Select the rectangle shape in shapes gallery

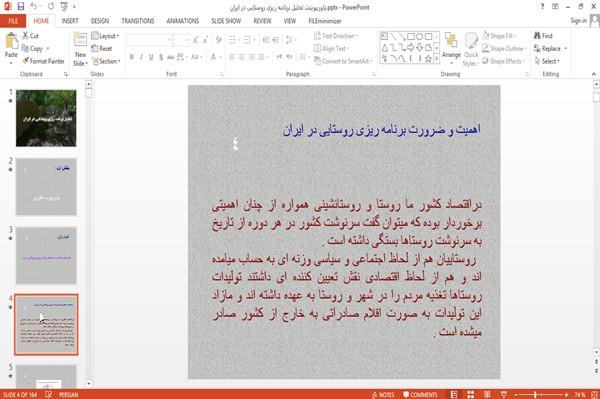[x=411, y=37]
